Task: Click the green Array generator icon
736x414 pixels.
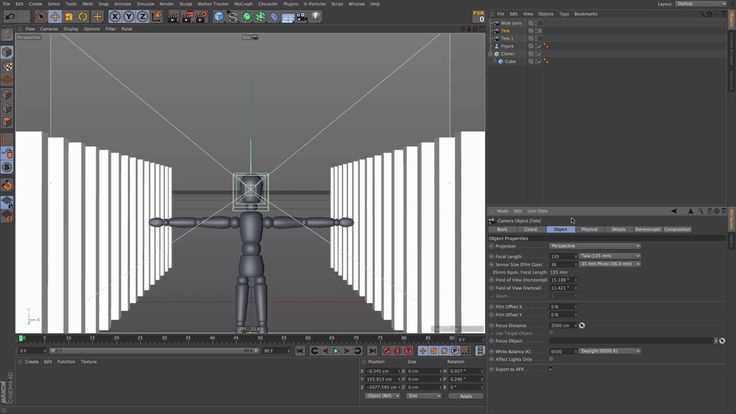Action: [x=261, y=17]
